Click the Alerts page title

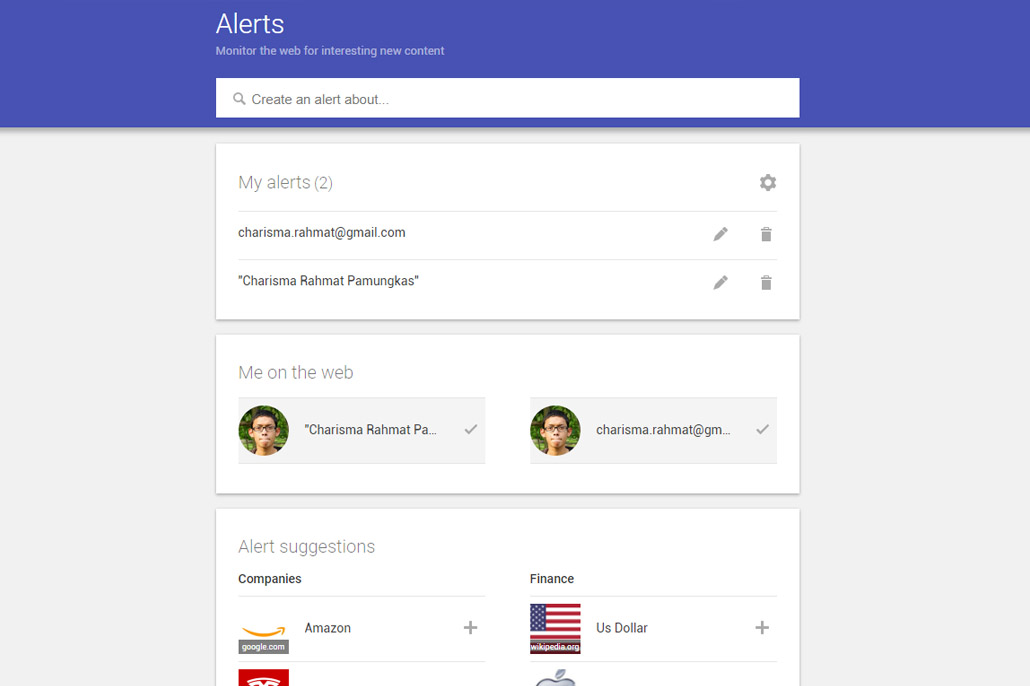click(x=250, y=24)
